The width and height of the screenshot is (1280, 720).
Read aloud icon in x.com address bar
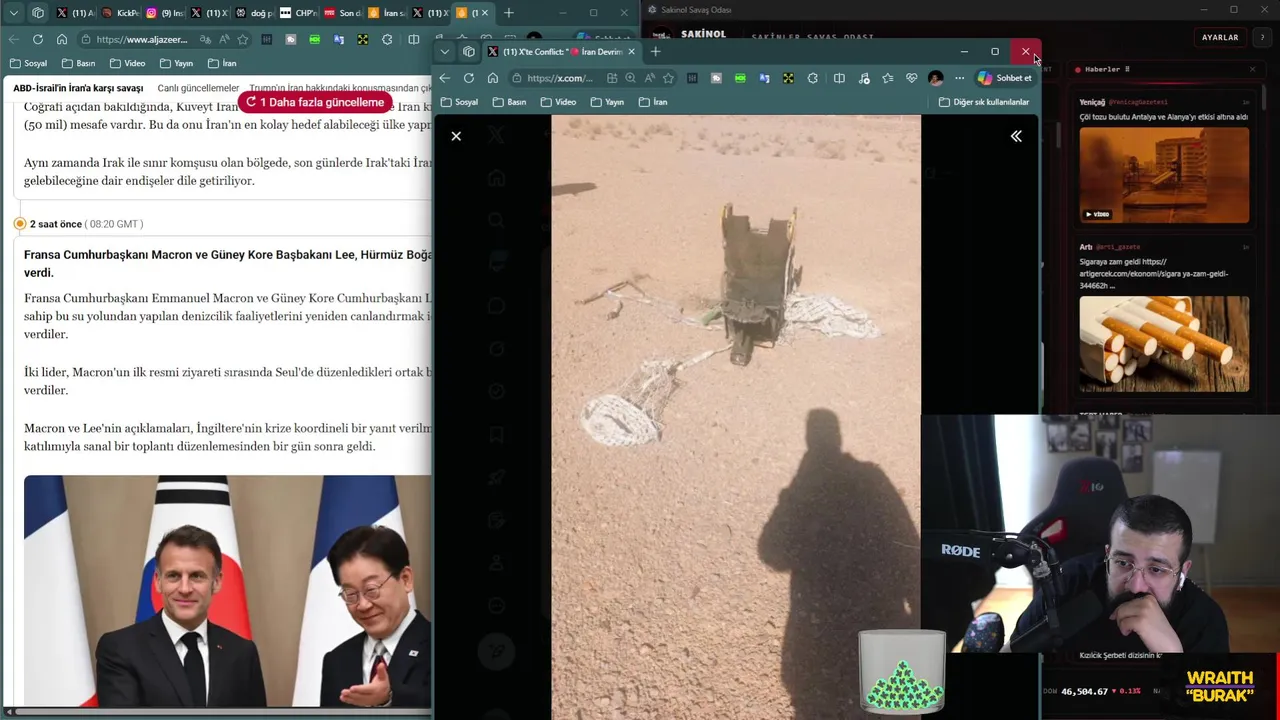pyautogui.click(x=649, y=78)
